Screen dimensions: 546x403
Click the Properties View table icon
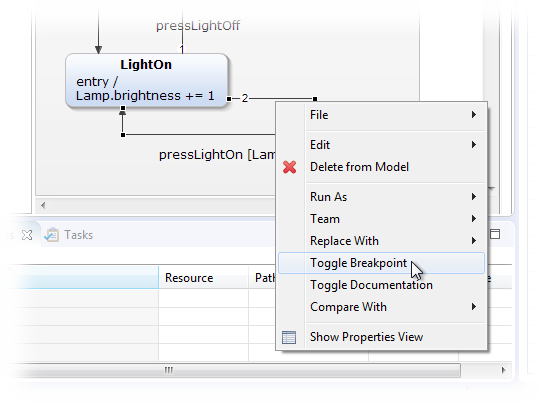click(289, 337)
